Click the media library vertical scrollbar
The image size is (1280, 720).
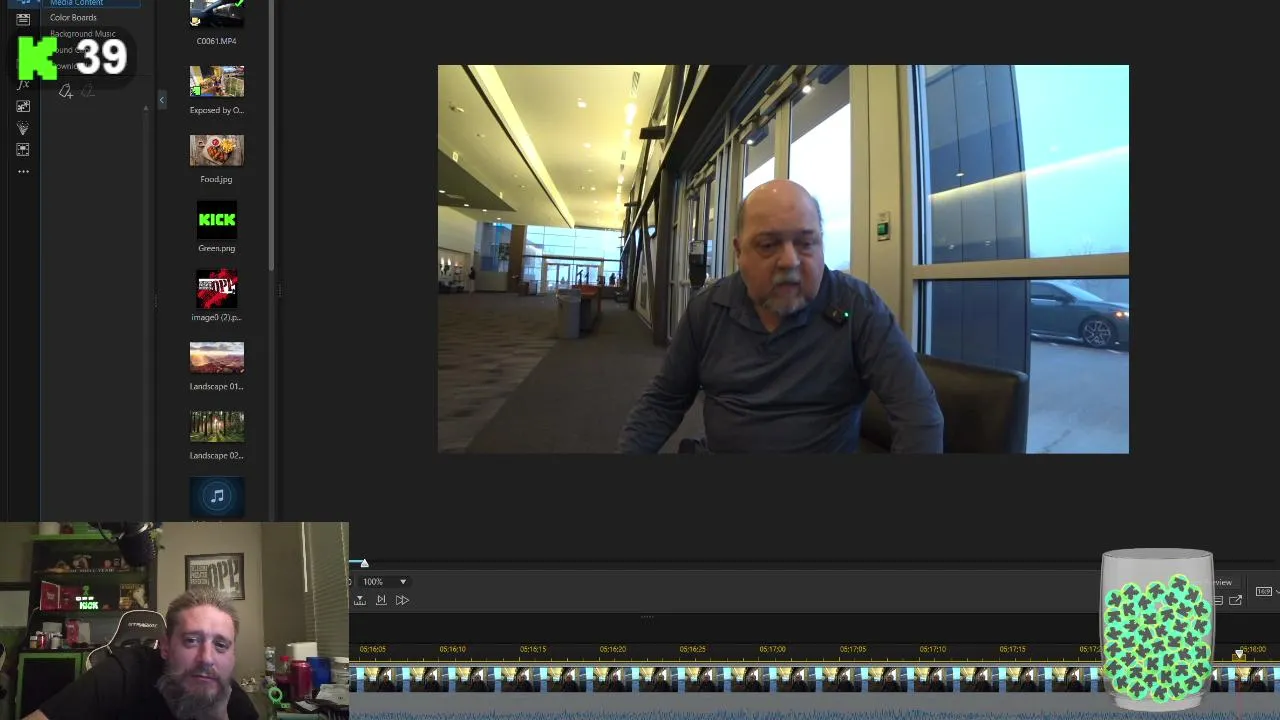(x=271, y=135)
